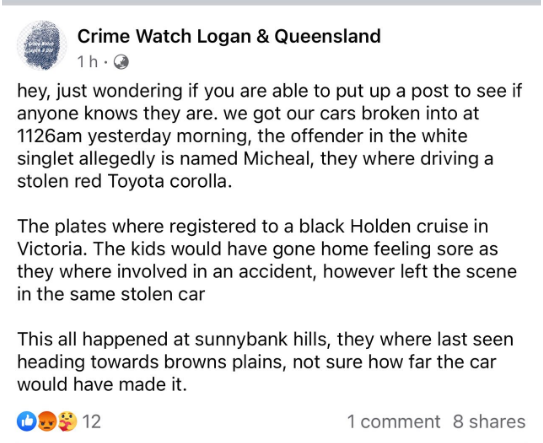
Task: Click the final line would have made it
Action: coord(102,384)
